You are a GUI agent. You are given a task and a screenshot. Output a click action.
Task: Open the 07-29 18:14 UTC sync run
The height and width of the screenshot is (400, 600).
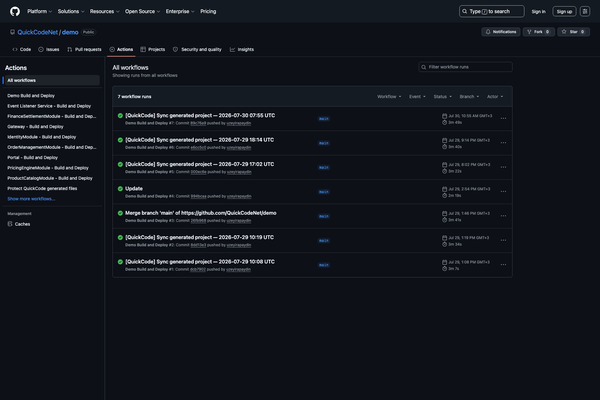pos(199,140)
